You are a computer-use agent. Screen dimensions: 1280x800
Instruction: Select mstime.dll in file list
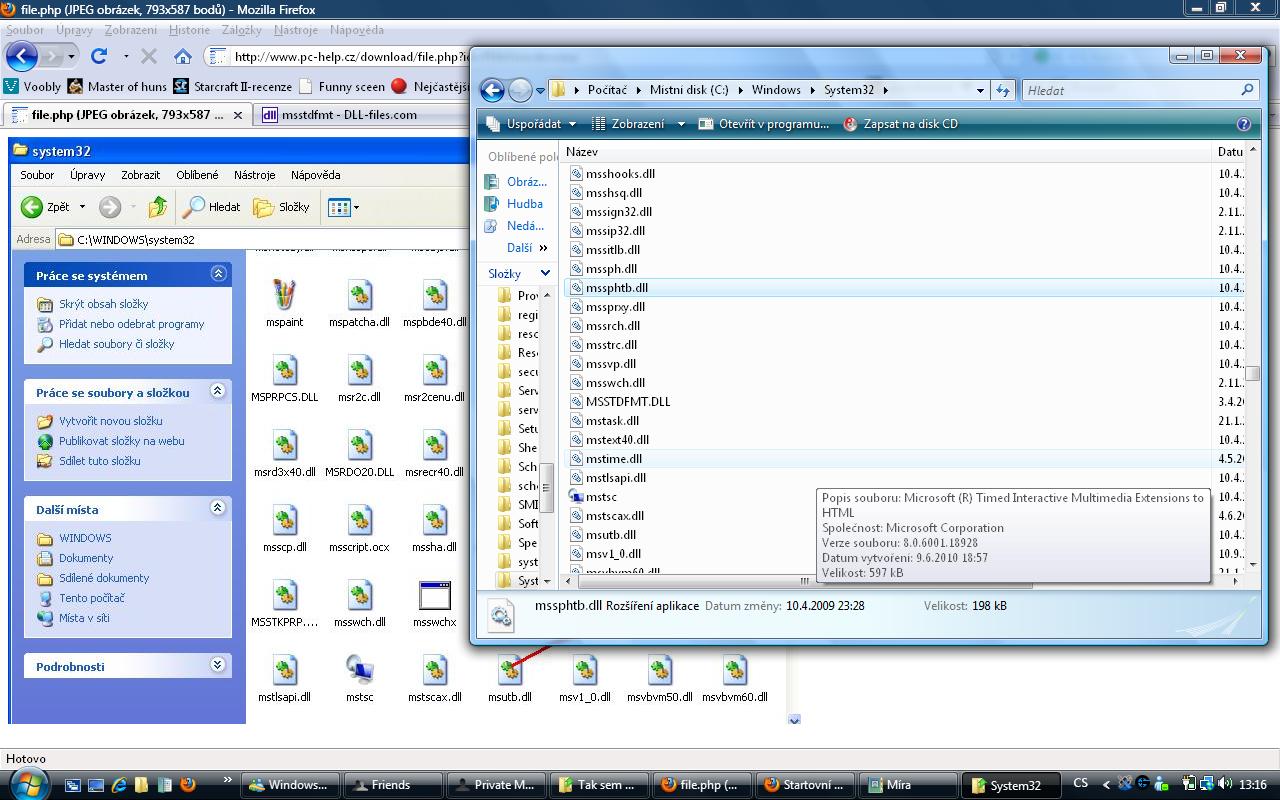tap(614, 459)
